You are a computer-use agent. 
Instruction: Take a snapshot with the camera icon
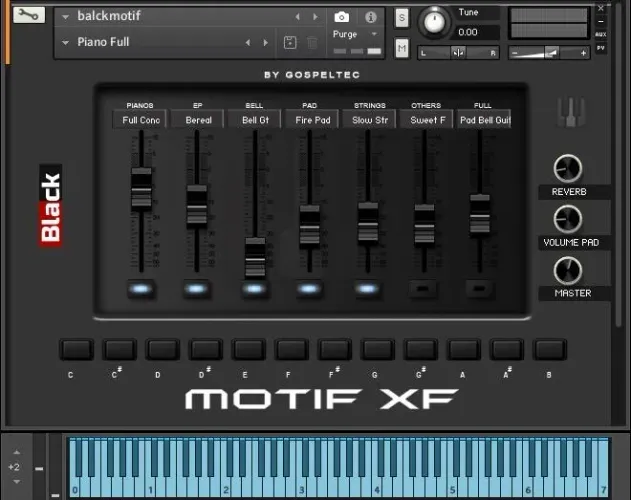pyautogui.click(x=342, y=17)
